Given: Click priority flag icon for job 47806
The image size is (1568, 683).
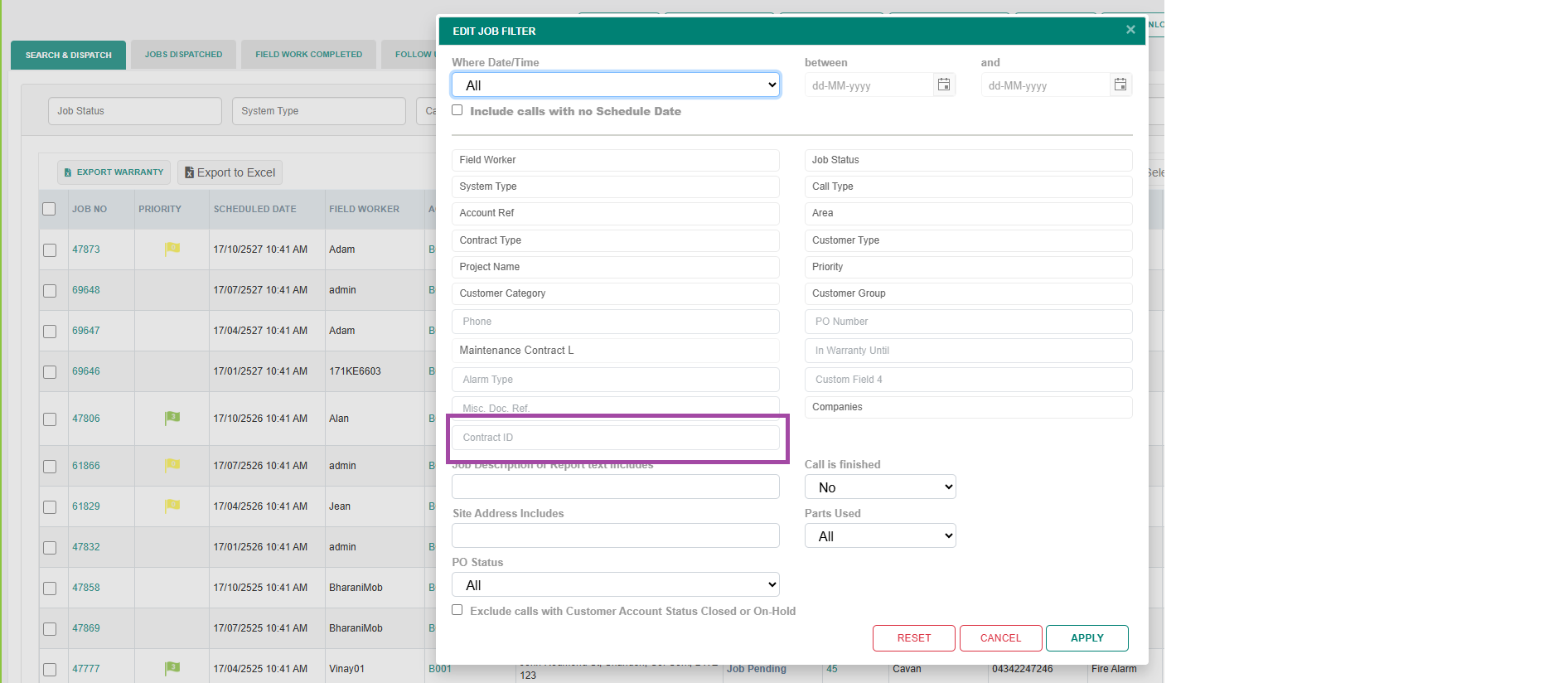Looking at the screenshot, I should coord(172,418).
